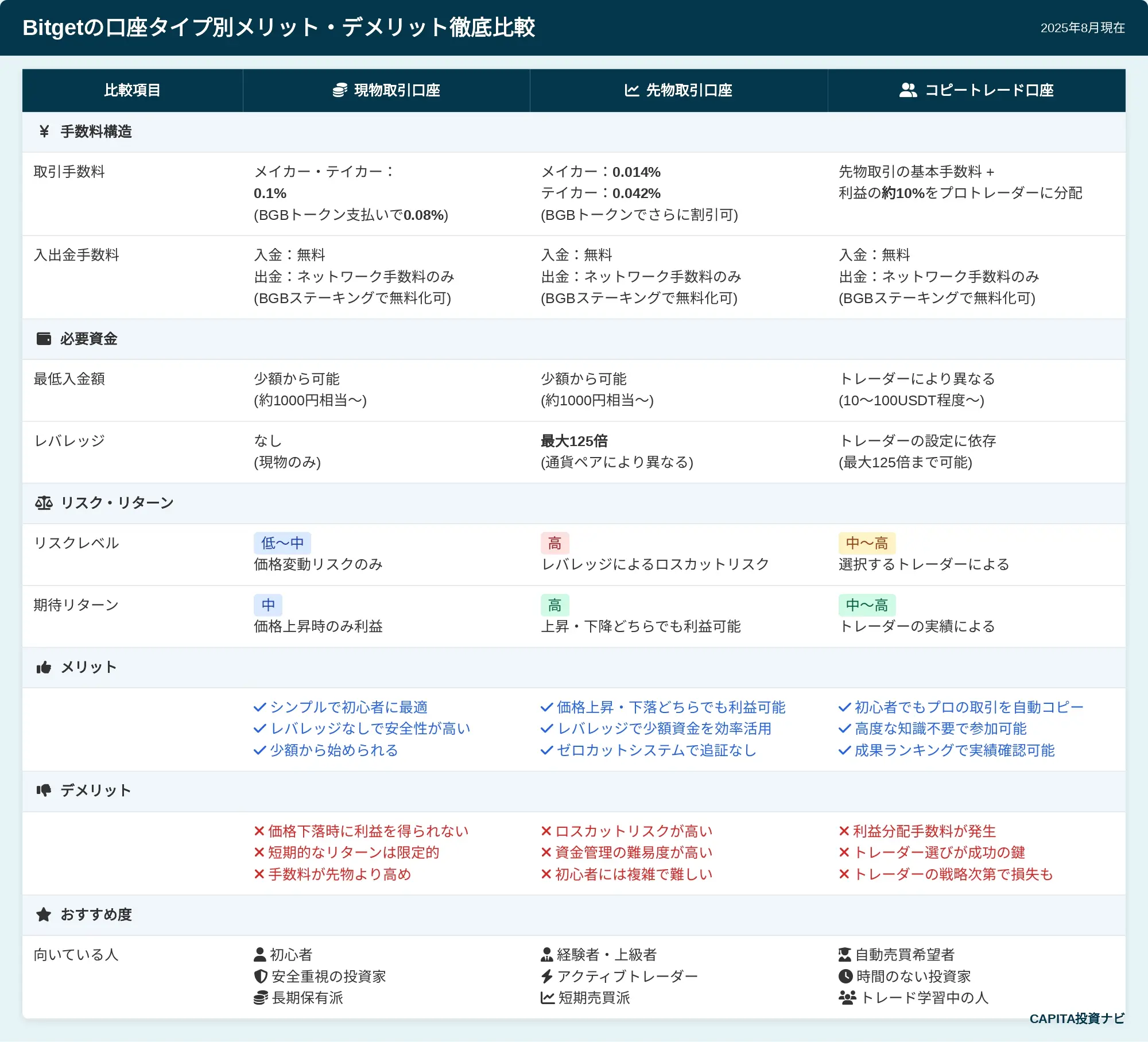Click the yellow 中〜高 risk level badge
The width and height of the screenshot is (1148, 1042).
click(x=867, y=543)
